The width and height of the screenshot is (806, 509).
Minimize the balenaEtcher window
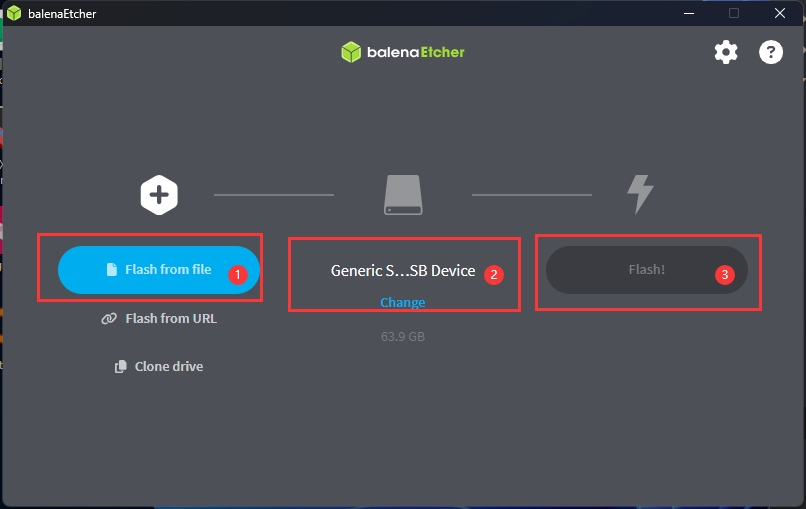(x=689, y=13)
